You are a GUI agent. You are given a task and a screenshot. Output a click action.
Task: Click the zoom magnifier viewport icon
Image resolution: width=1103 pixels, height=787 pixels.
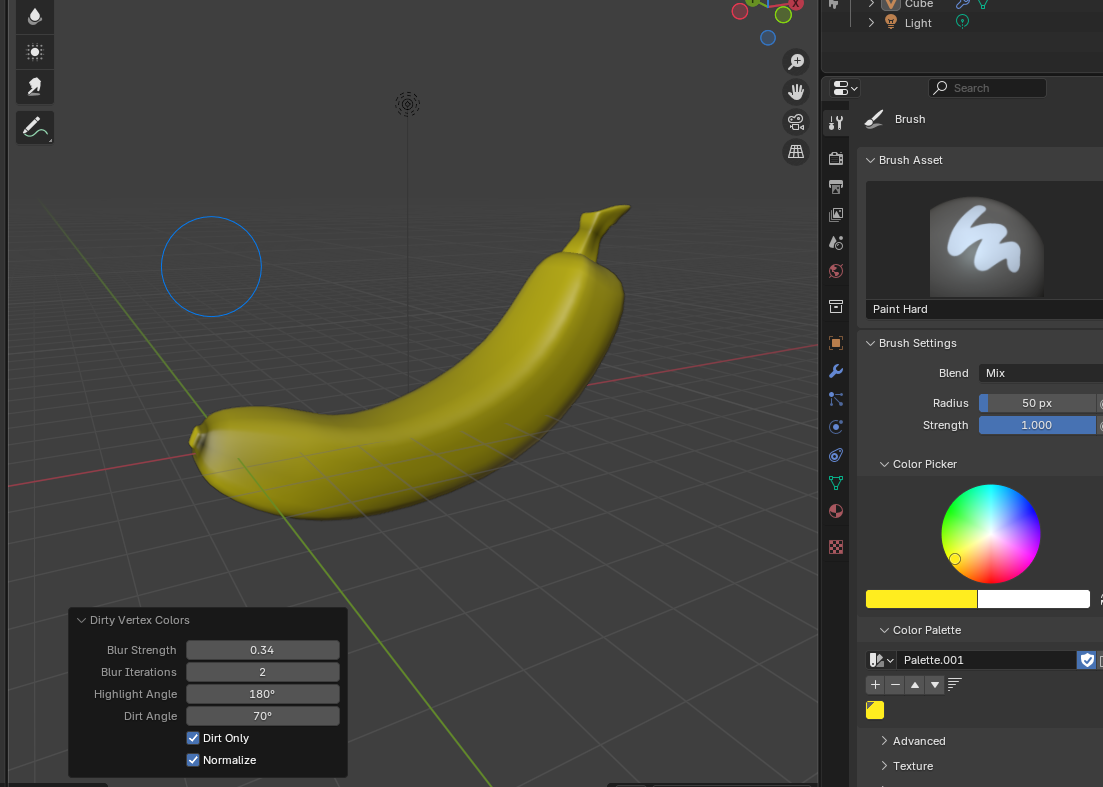pos(796,63)
